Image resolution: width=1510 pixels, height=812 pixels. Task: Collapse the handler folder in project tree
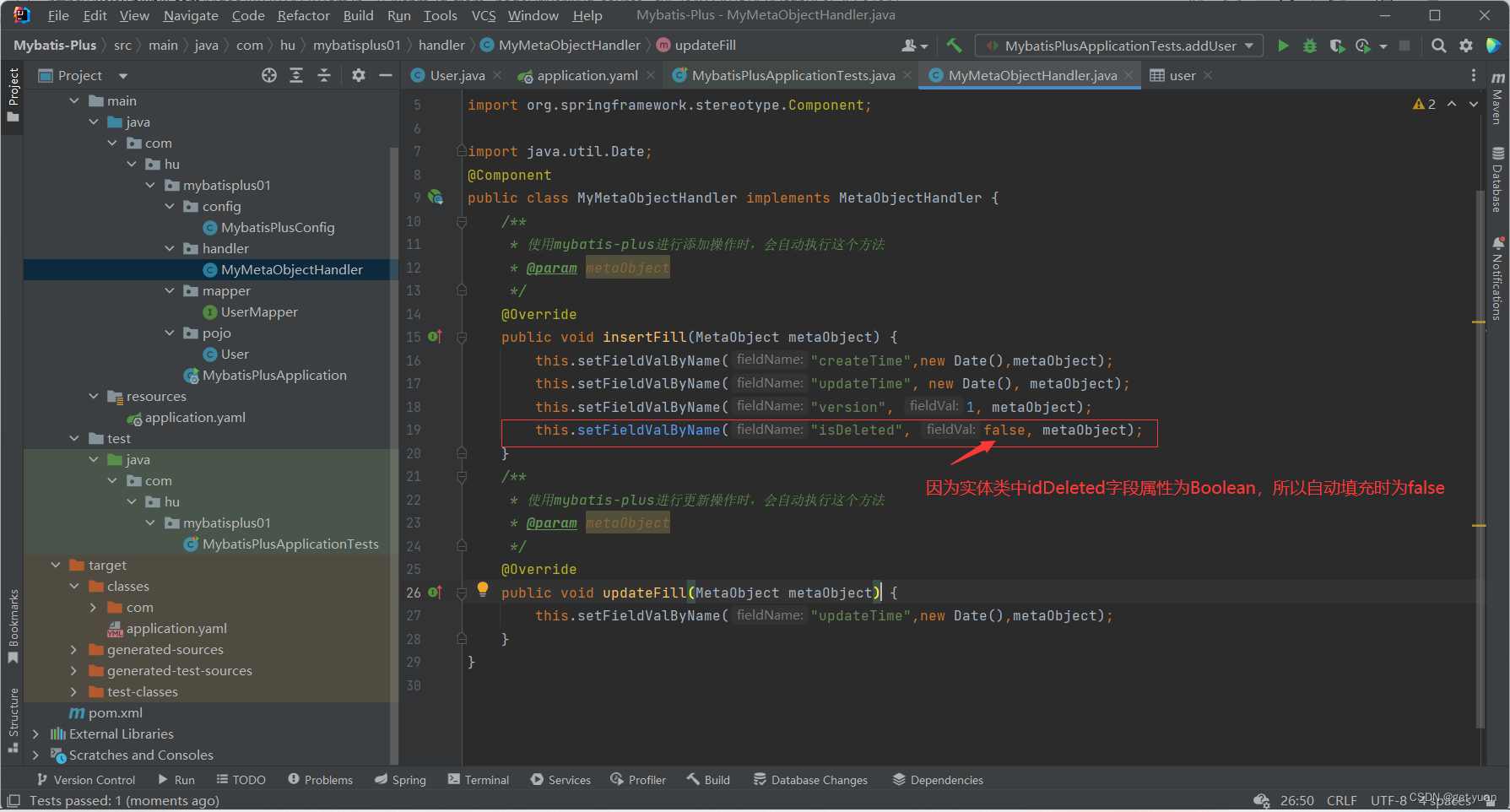pos(170,249)
